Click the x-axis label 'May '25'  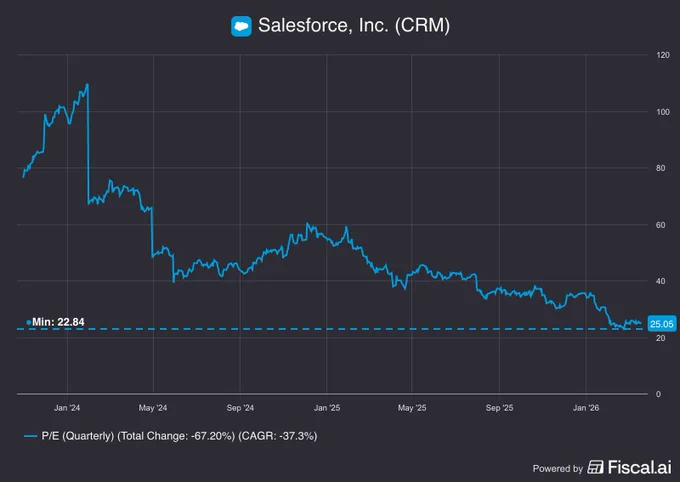pyautogui.click(x=412, y=408)
